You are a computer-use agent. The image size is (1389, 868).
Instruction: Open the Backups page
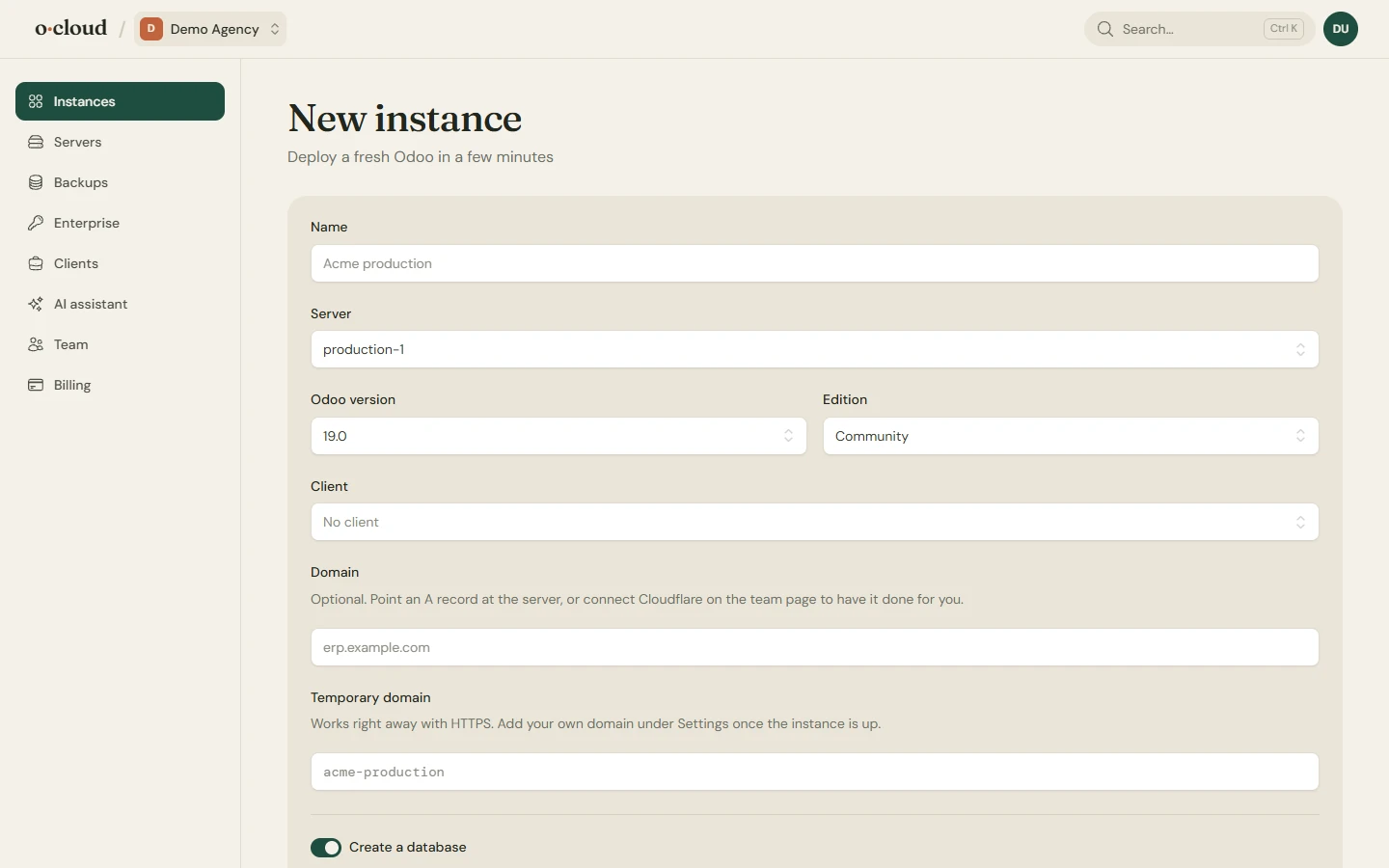pyautogui.click(x=120, y=182)
